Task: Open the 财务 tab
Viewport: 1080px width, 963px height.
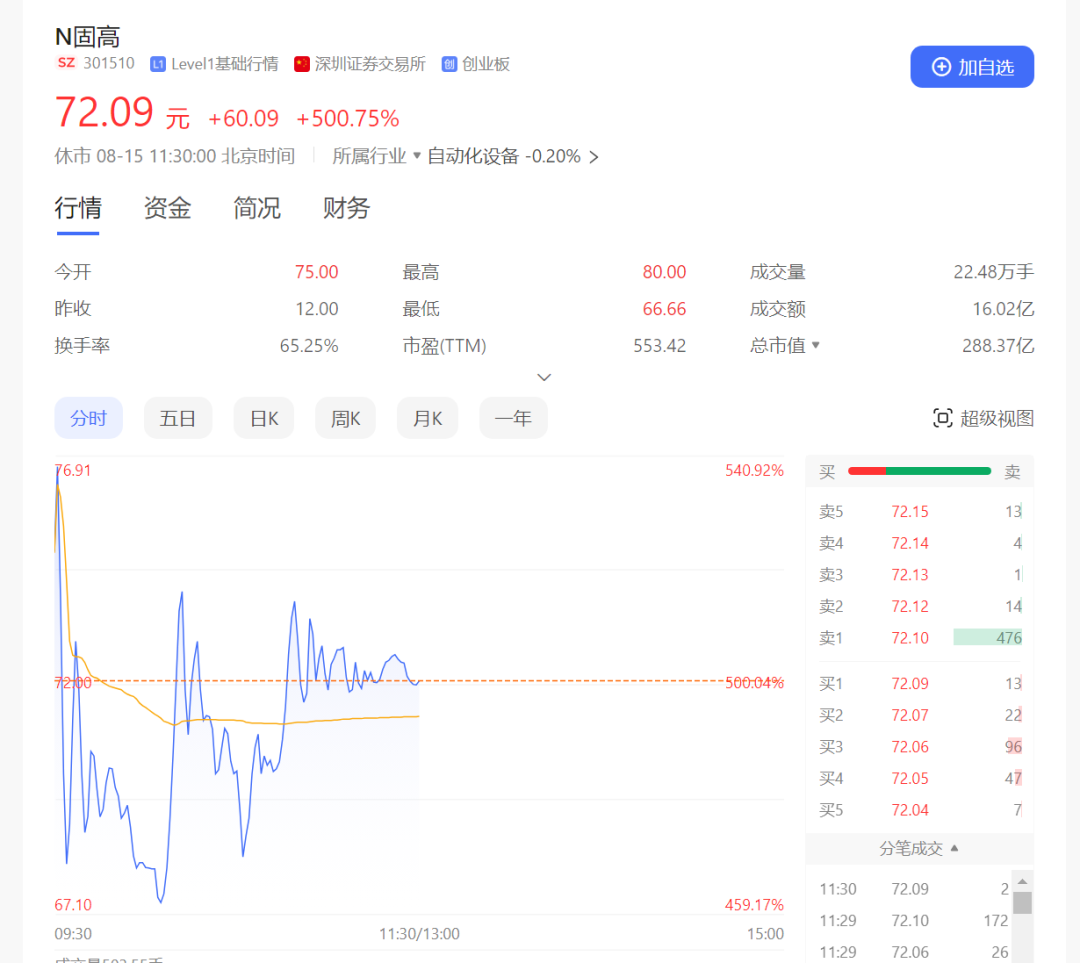Action: (x=346, y=208)
